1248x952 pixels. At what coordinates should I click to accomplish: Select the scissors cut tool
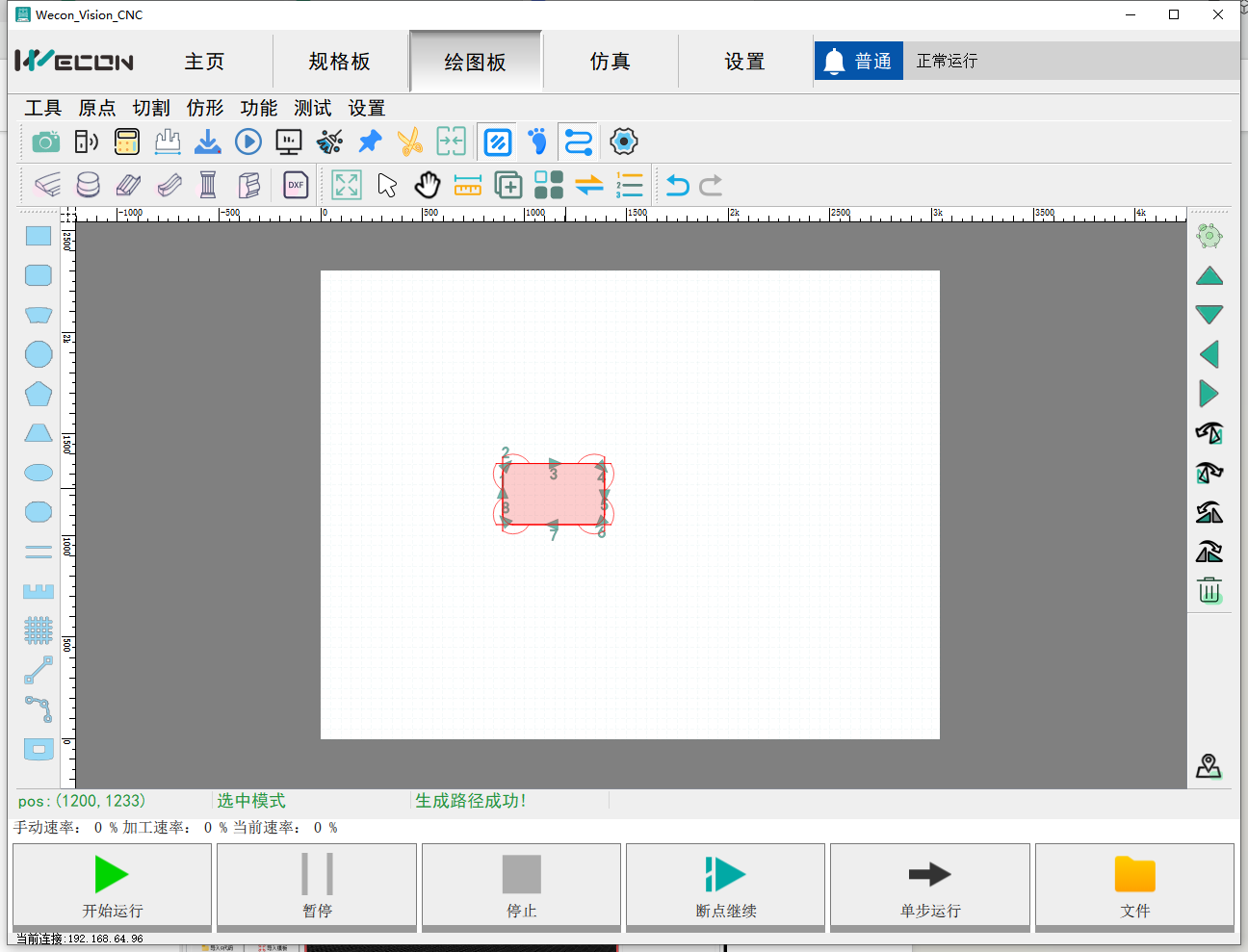[x=410, y=142]
